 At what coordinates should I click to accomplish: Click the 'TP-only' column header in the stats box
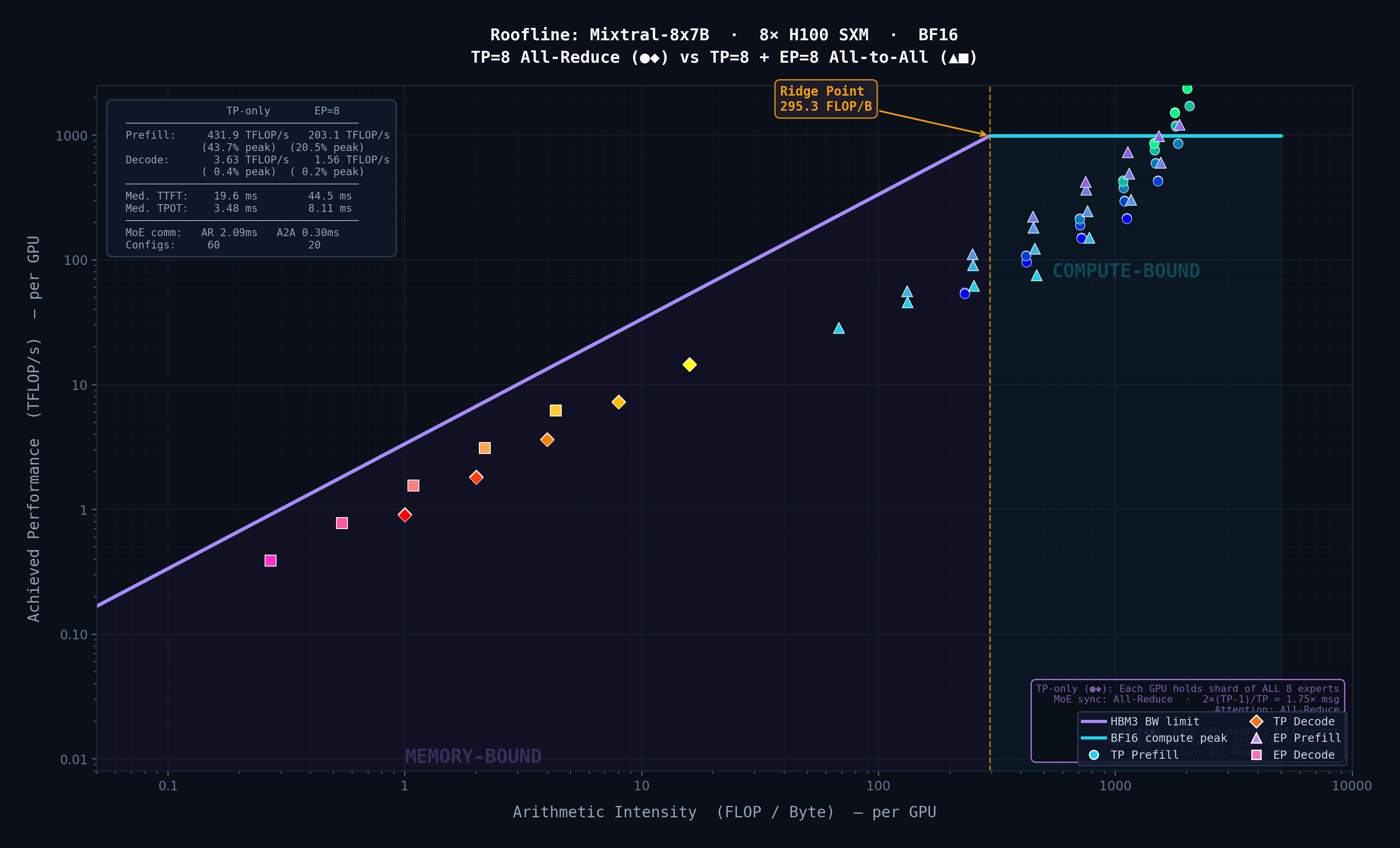click(248, 111)
